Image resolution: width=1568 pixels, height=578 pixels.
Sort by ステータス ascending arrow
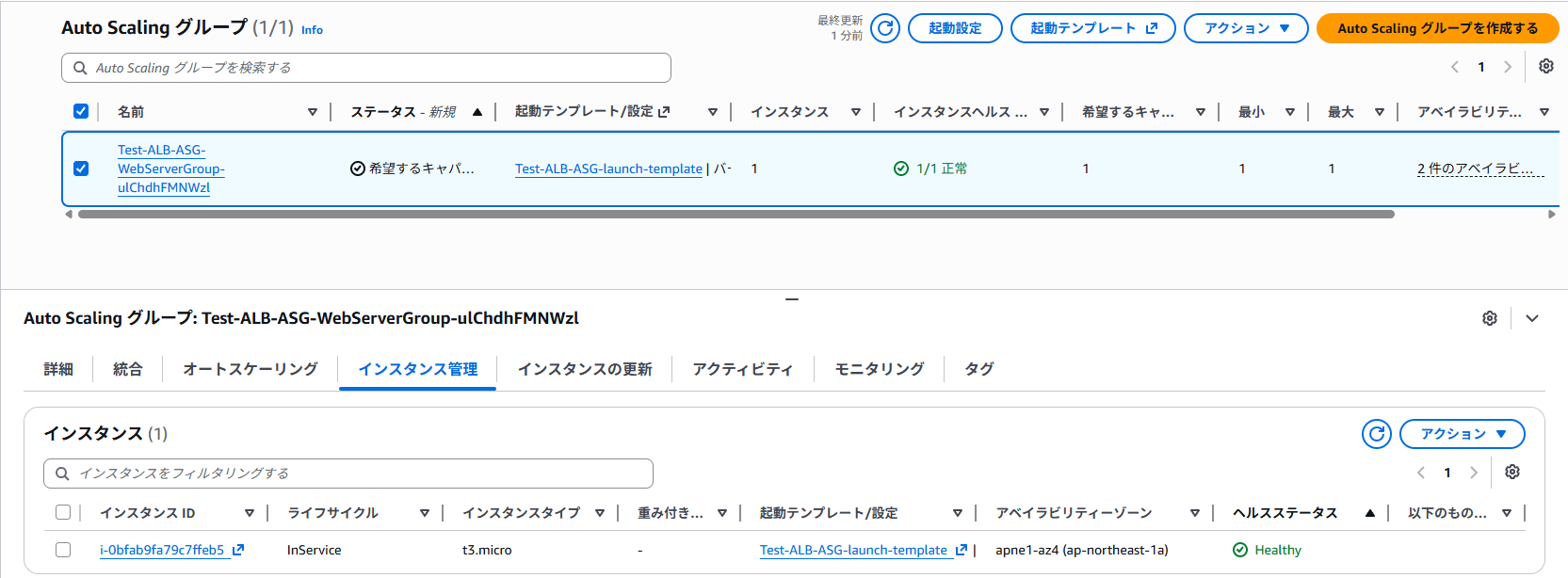[x=477, y=112]
